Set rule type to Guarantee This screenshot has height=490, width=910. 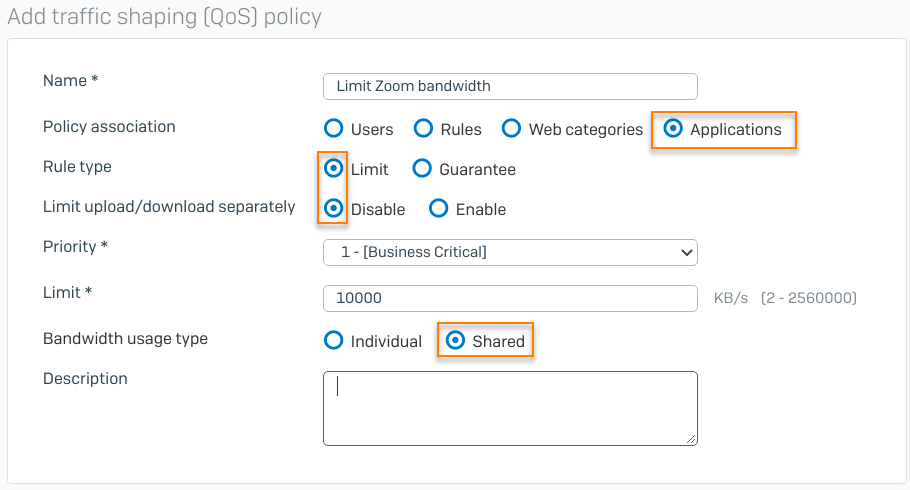click(423, 169)
